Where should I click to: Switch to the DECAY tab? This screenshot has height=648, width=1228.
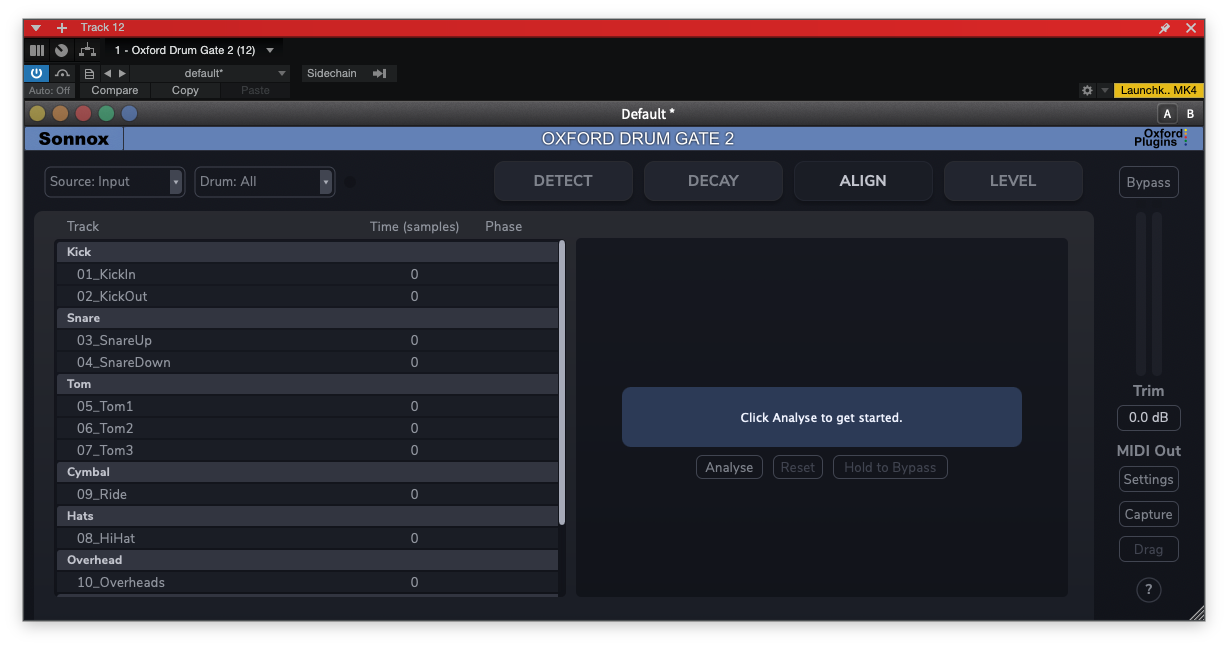click(x=713, y=181)
